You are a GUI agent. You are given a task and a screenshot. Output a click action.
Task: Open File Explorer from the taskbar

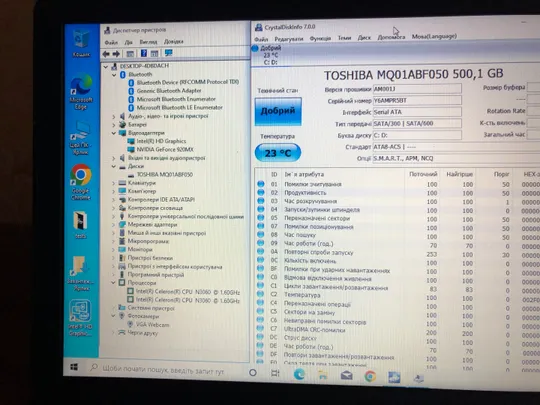tap(323, 375)
